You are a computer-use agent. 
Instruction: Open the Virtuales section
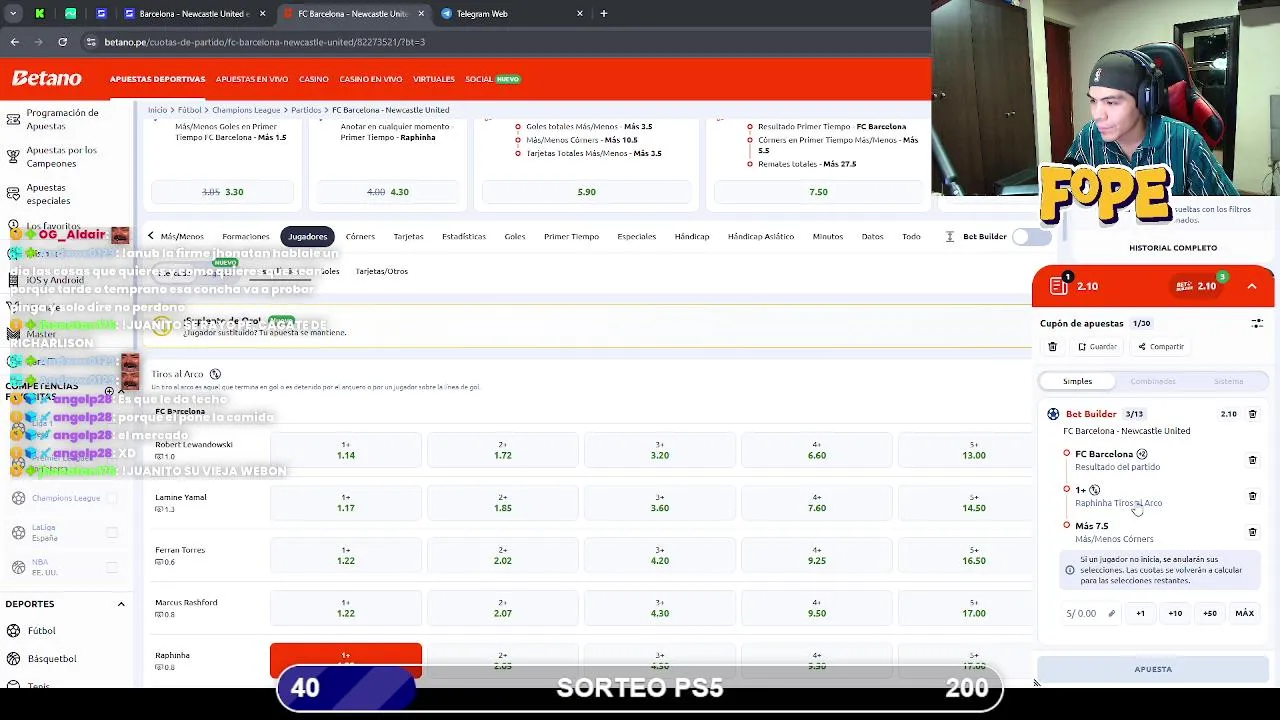tap(433, 79)
